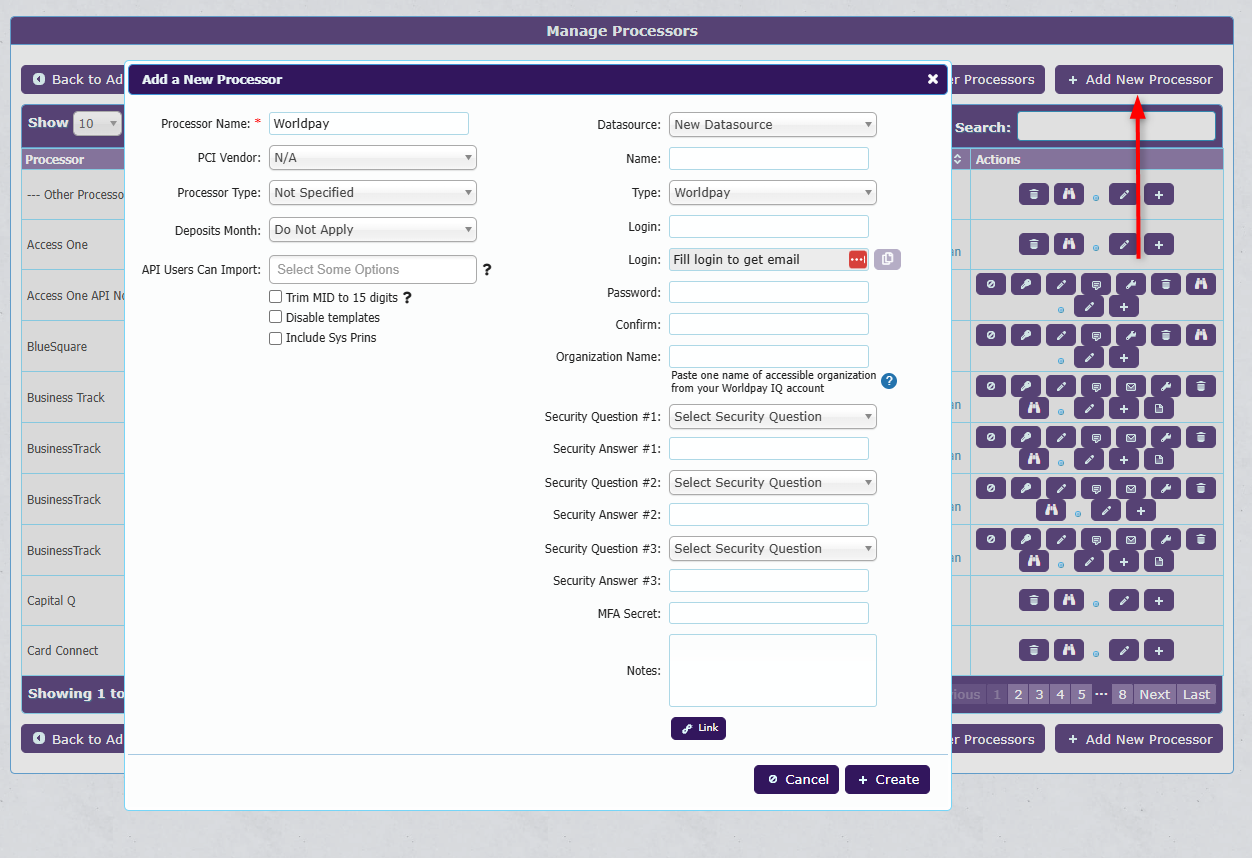
Task: Click the comment icon in the Access One API row
Action: pyautogui.click(x=1096, y=284)
